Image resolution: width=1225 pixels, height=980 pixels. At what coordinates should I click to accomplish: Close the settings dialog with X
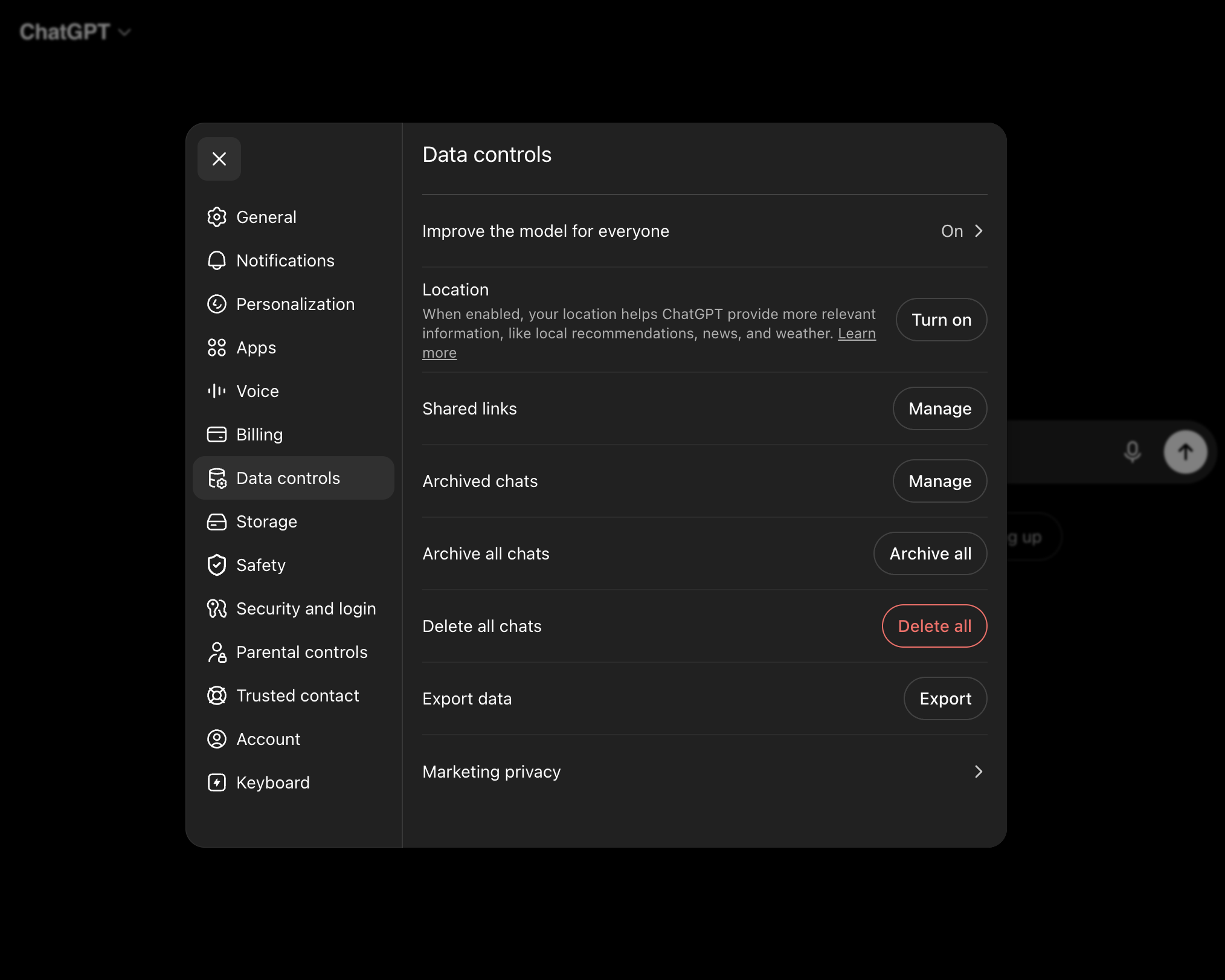(219, 159)
